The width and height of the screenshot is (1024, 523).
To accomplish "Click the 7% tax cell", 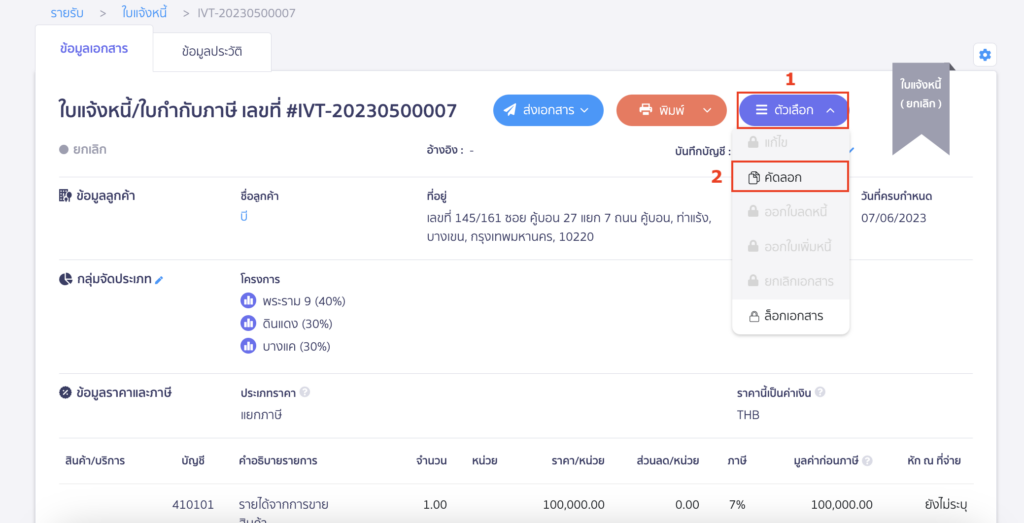I will (737, 504).
